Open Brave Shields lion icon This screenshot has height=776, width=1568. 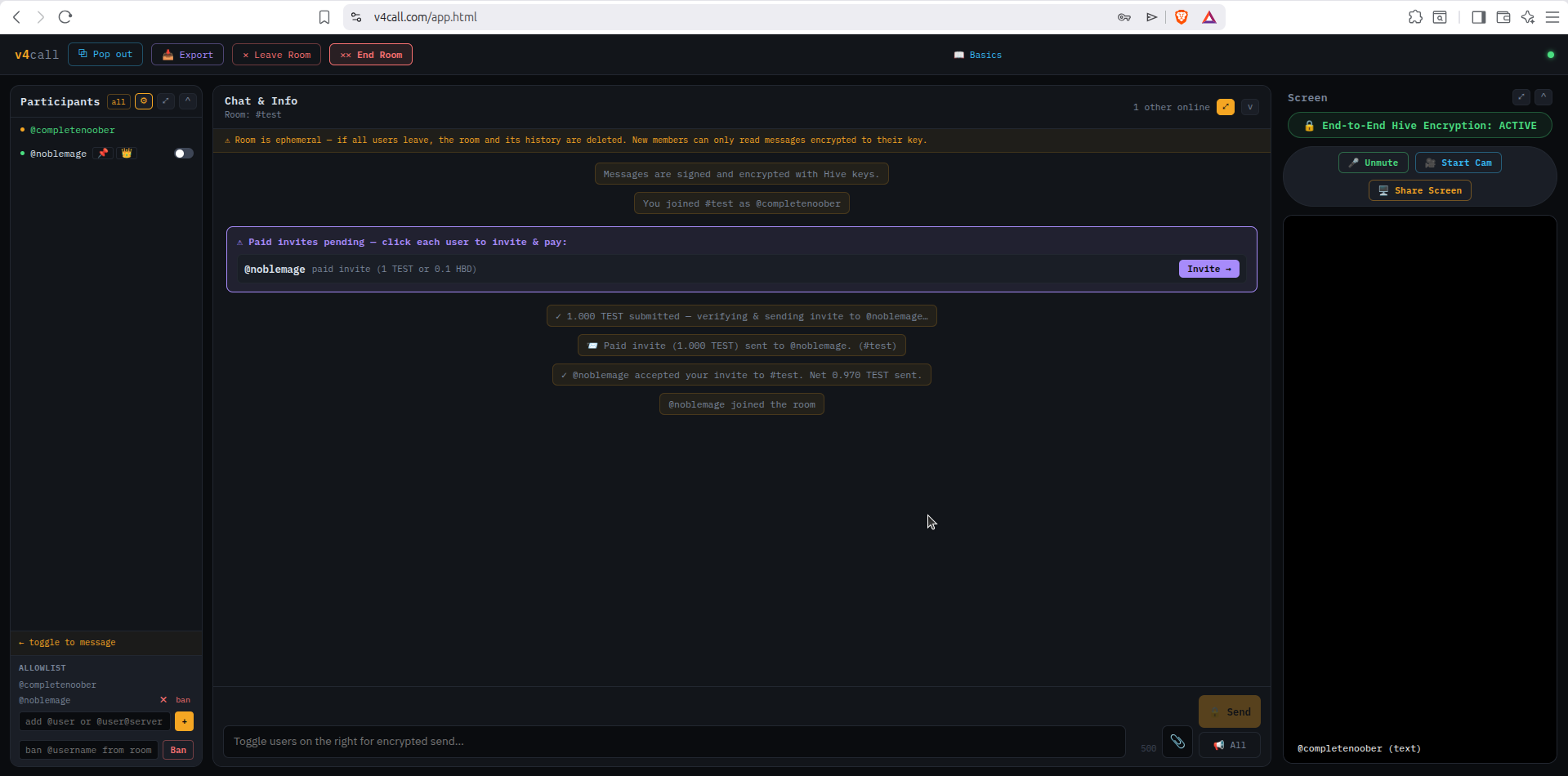[x=1181, y=17]
